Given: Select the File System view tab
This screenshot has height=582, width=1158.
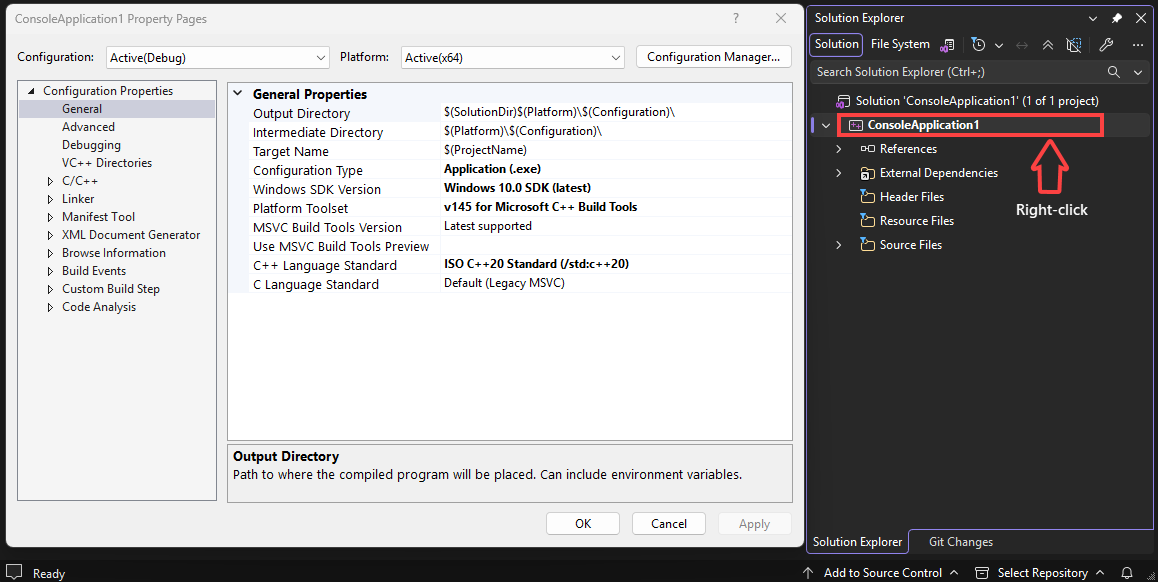Looking at the screenshot, I should click(x=900, y=44).
